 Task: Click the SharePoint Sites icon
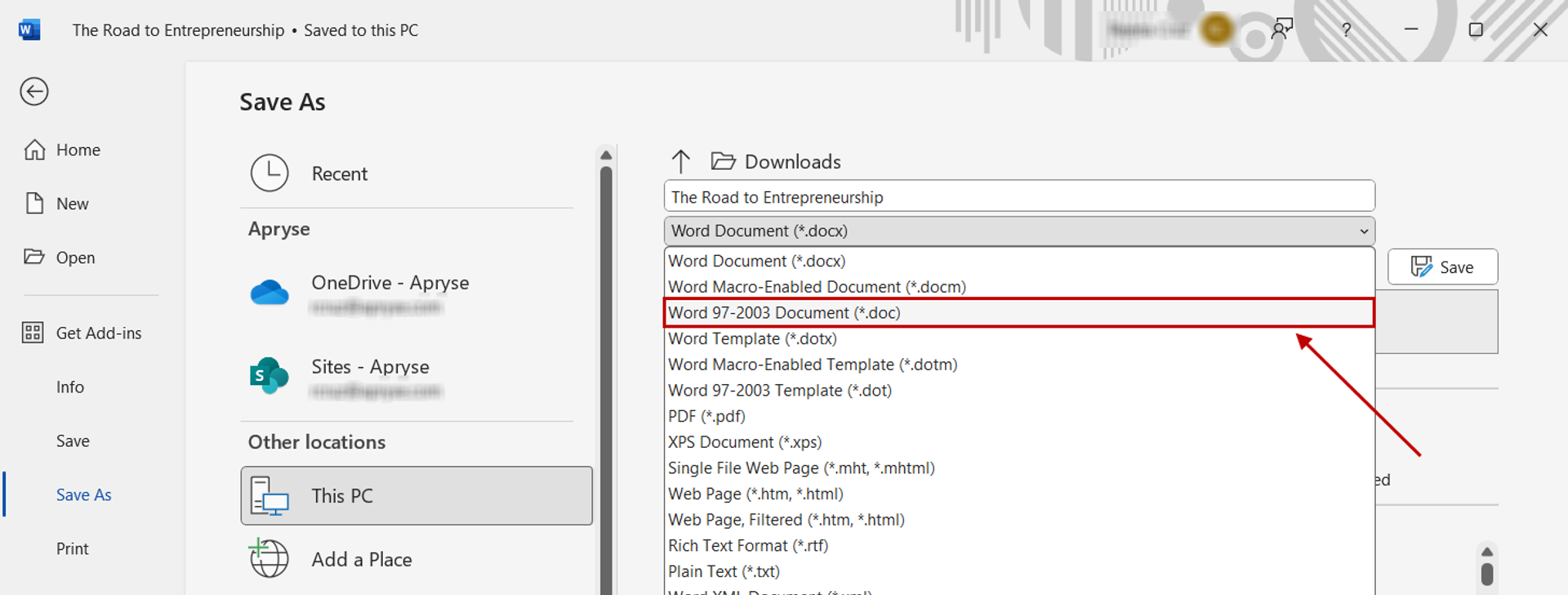269,376
